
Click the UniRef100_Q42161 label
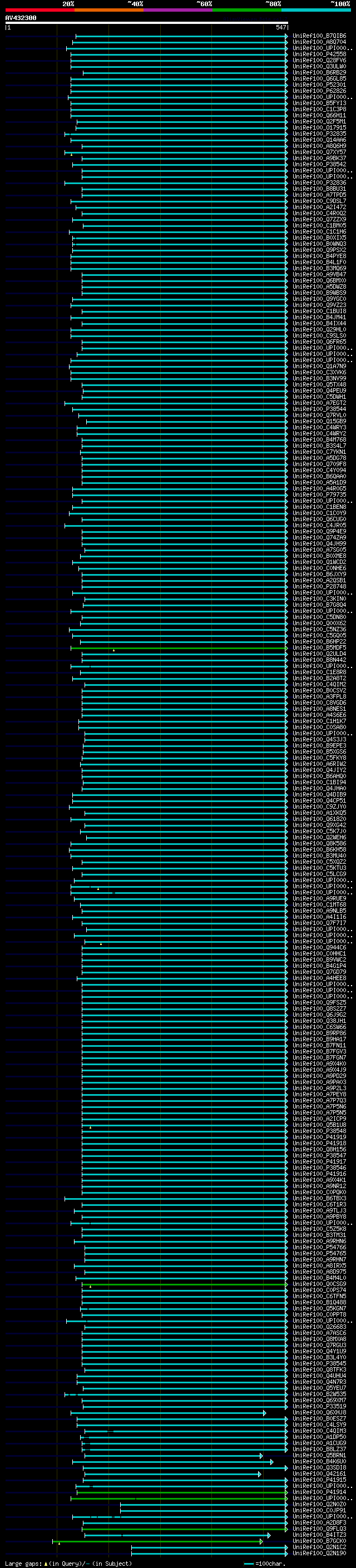[319, 1473]
